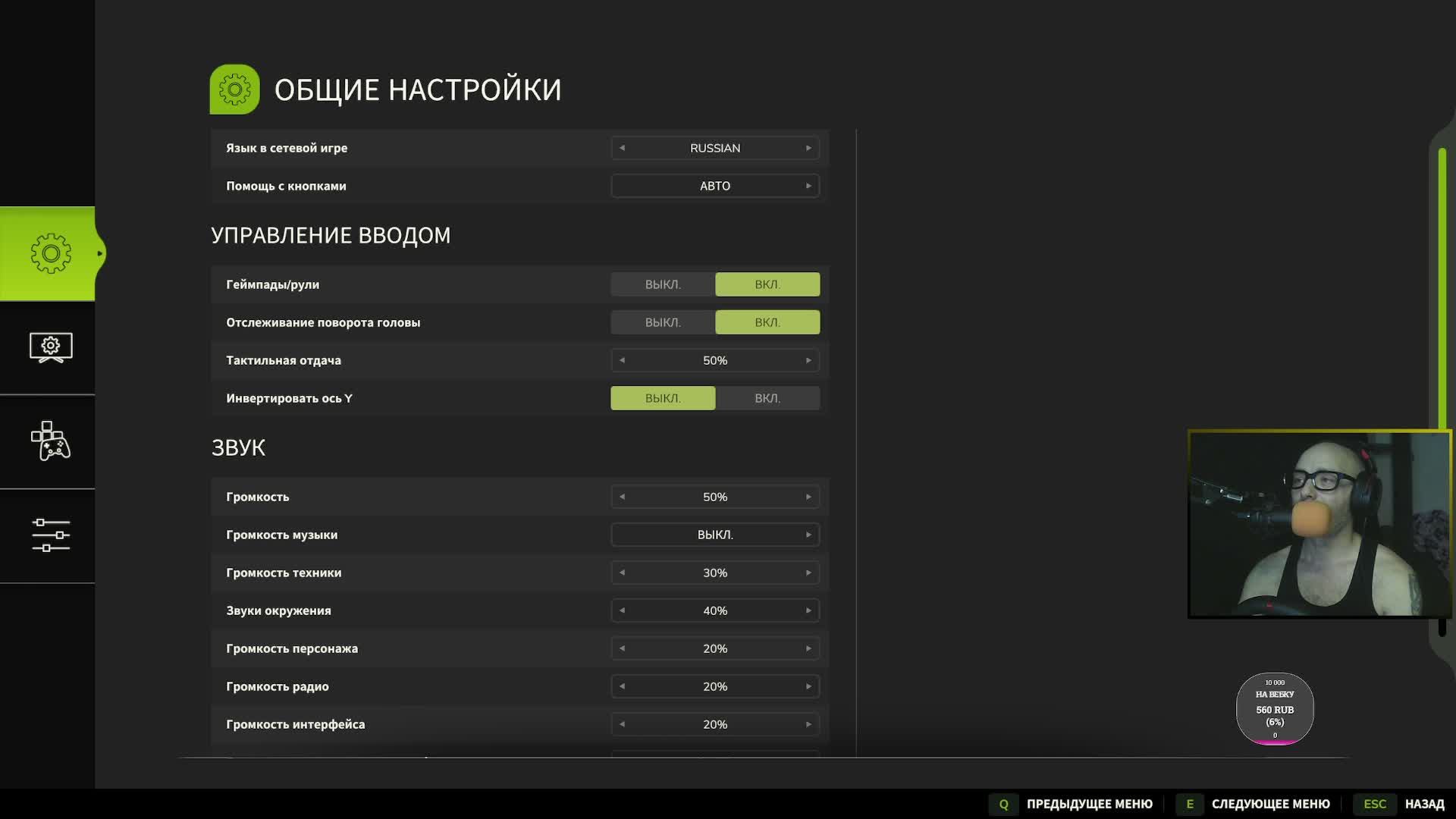Click the ESC key icon in bottom bar
This screenshot has width=1456, height=819.
[1375, 804]
